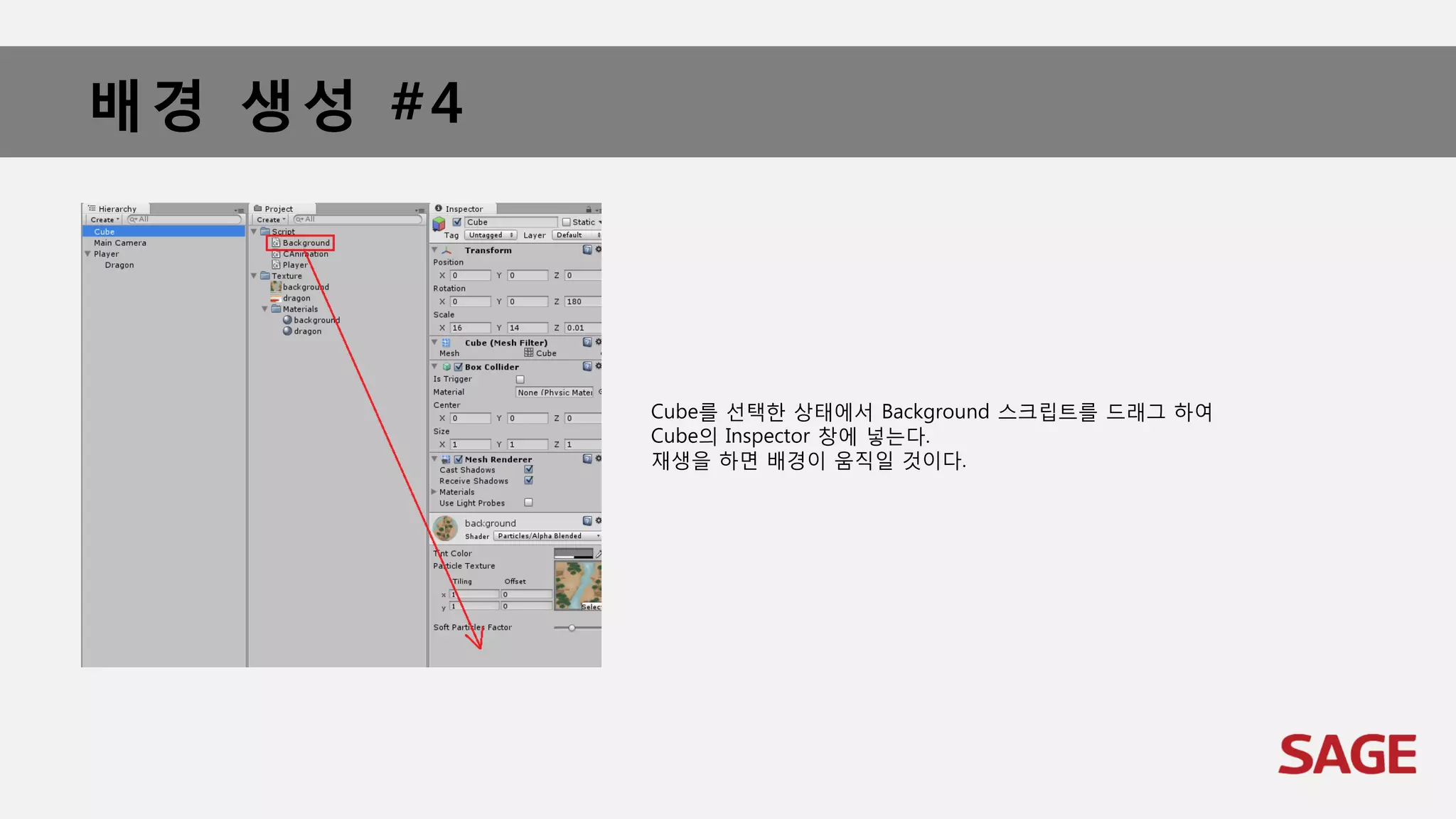
Task: Click the Hierarchy search field
Action: click(185, 220)
